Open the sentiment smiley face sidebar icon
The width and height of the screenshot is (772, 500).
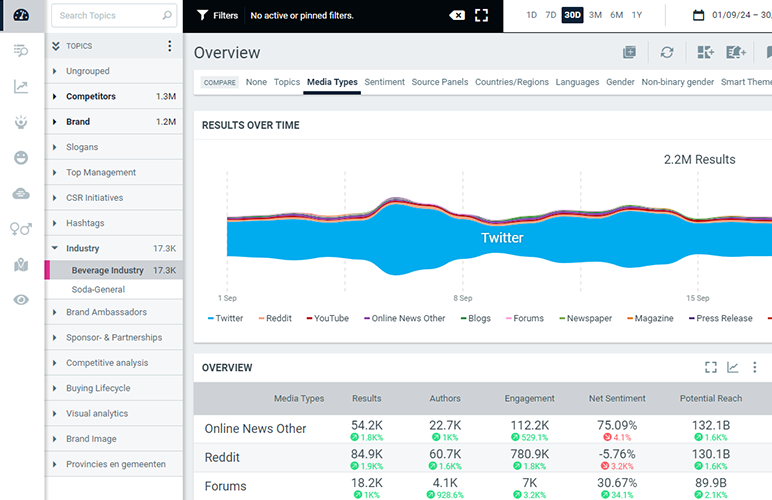click(21, 158)
